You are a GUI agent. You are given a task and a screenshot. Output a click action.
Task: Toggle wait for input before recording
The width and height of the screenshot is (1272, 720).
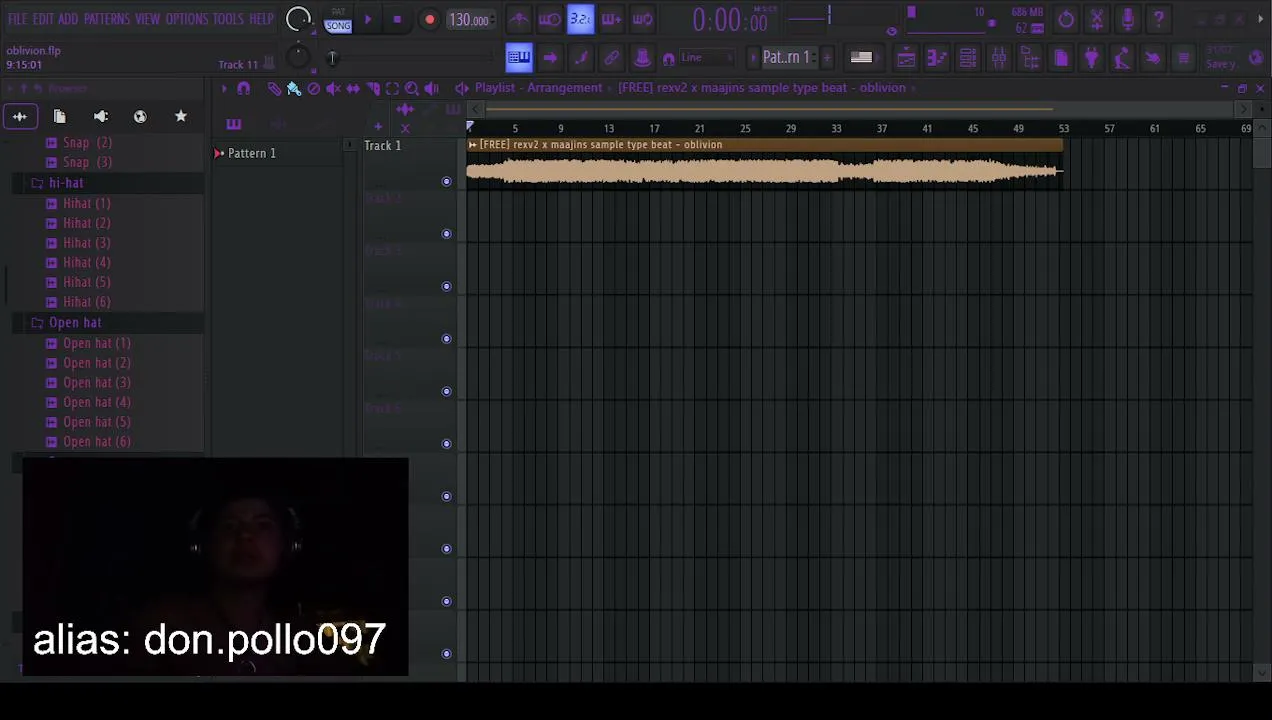point(550,19)
